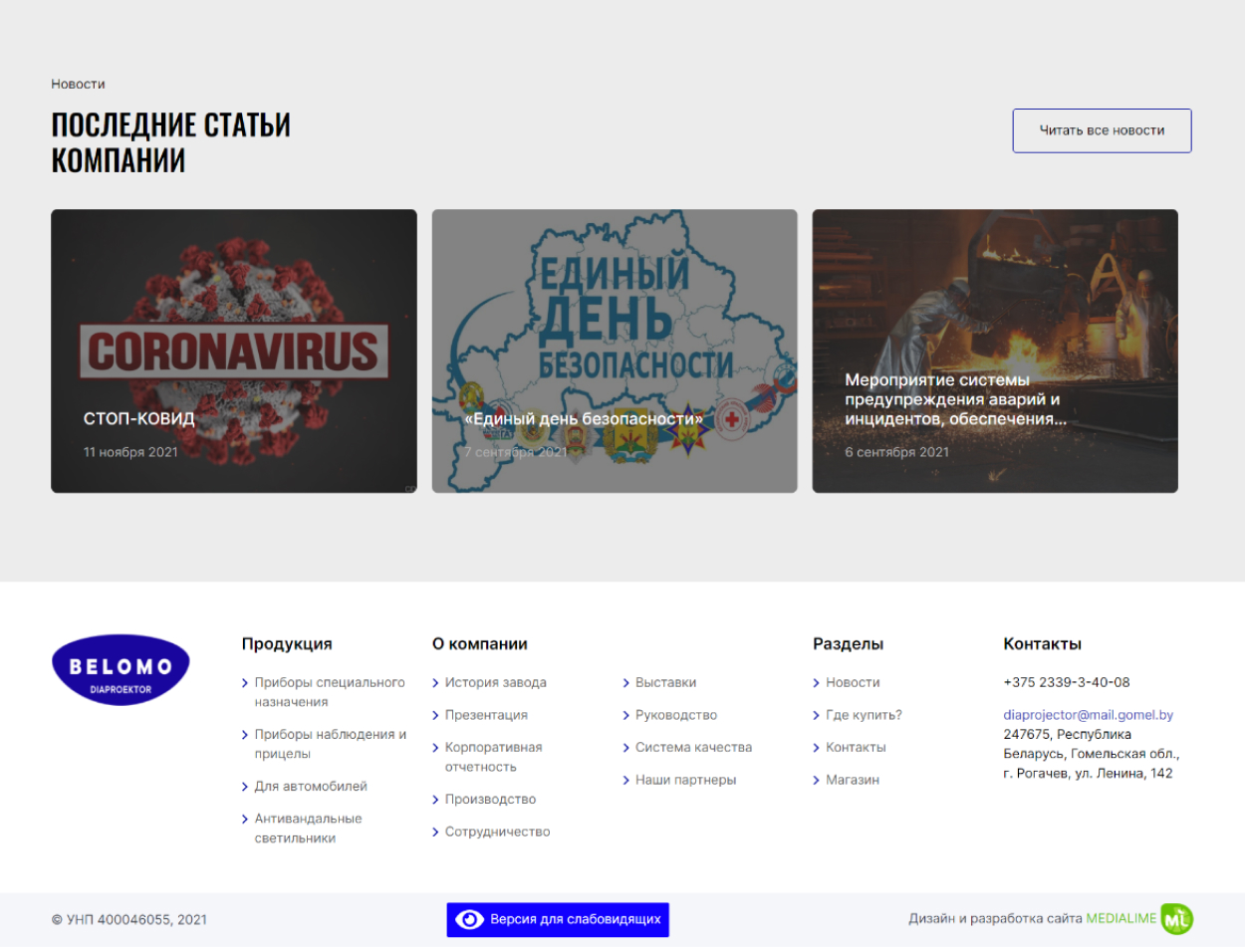The width and height of the screenshot is (1245, 952).
Task: Click the MEDIALIME green logo icon
Action: pyautogui.click(x=1177, y=919)
